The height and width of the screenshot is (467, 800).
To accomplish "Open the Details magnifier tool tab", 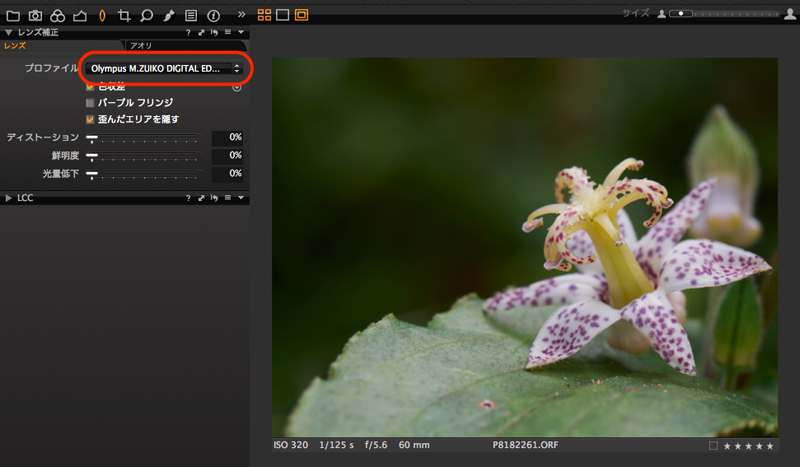I will click(x=146, y=15).
